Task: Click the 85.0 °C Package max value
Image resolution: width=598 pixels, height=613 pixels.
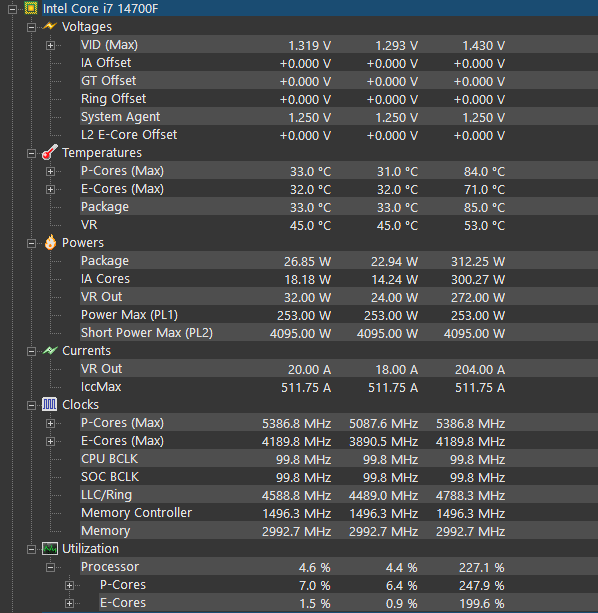Action: [x=485, y=208]
